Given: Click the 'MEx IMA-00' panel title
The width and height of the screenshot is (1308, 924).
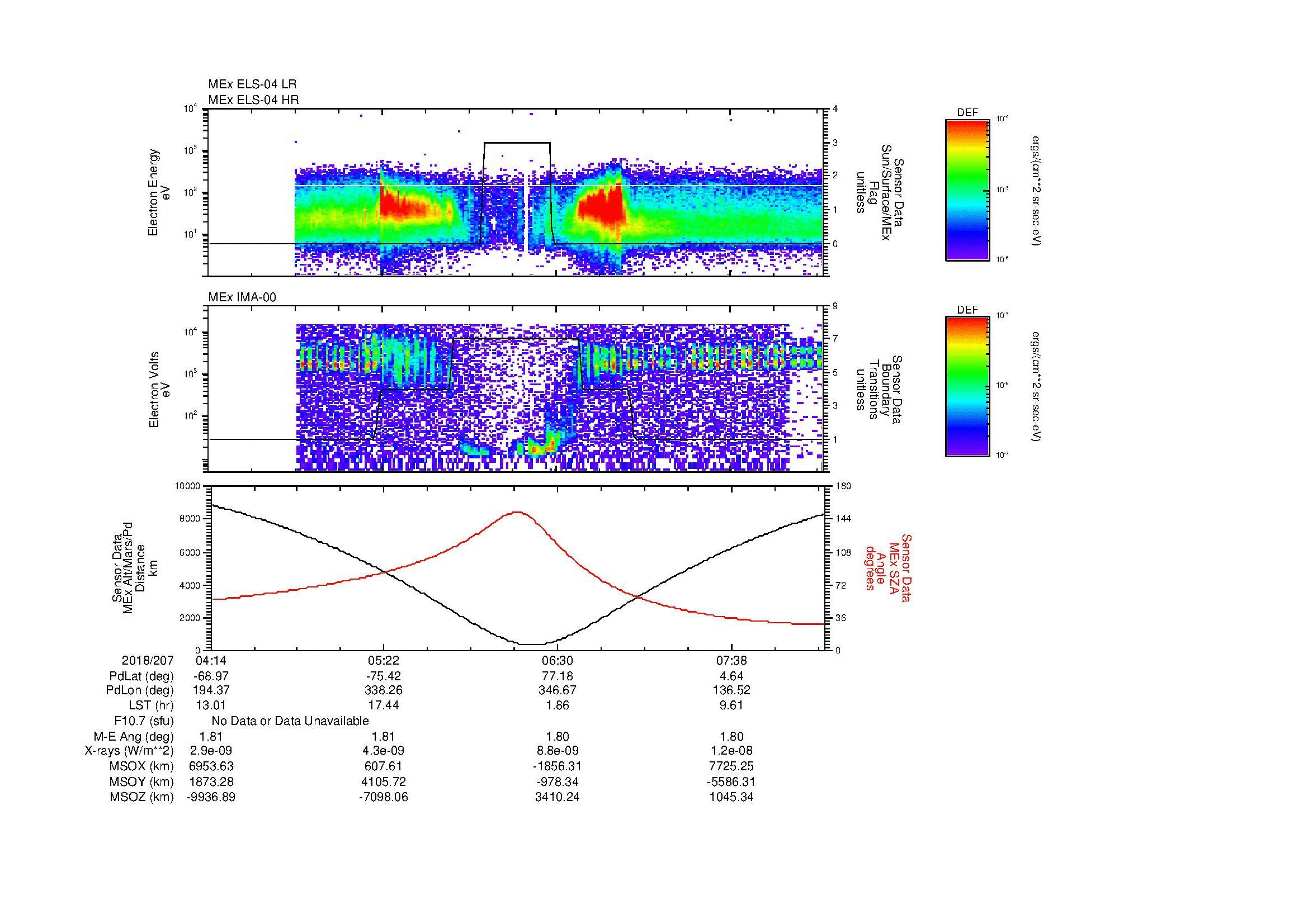Looking at the screenshot, I should [242, 297].
